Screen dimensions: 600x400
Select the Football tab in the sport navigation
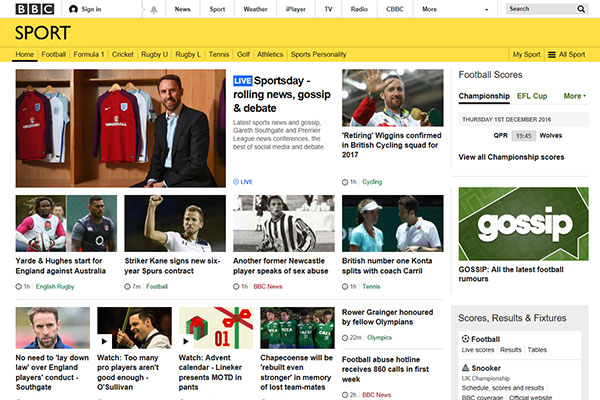(x=54, y=54)
